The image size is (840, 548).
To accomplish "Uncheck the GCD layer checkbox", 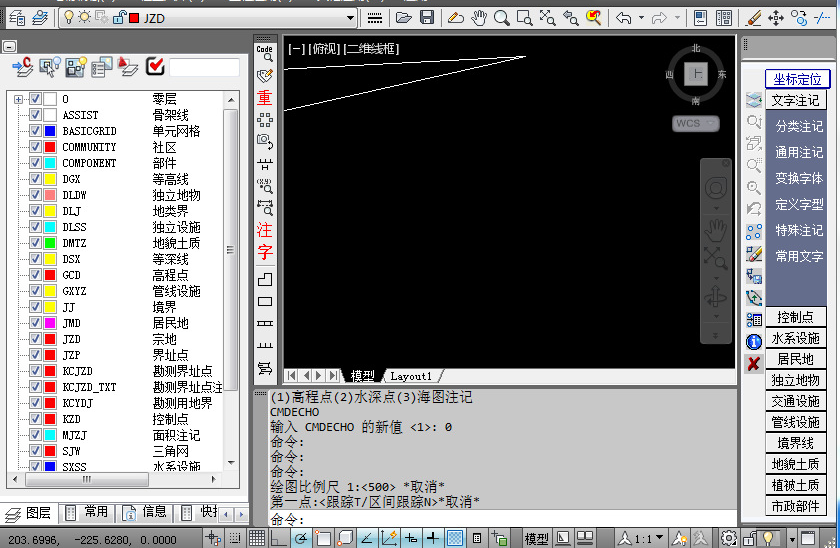I will (35, 275).
